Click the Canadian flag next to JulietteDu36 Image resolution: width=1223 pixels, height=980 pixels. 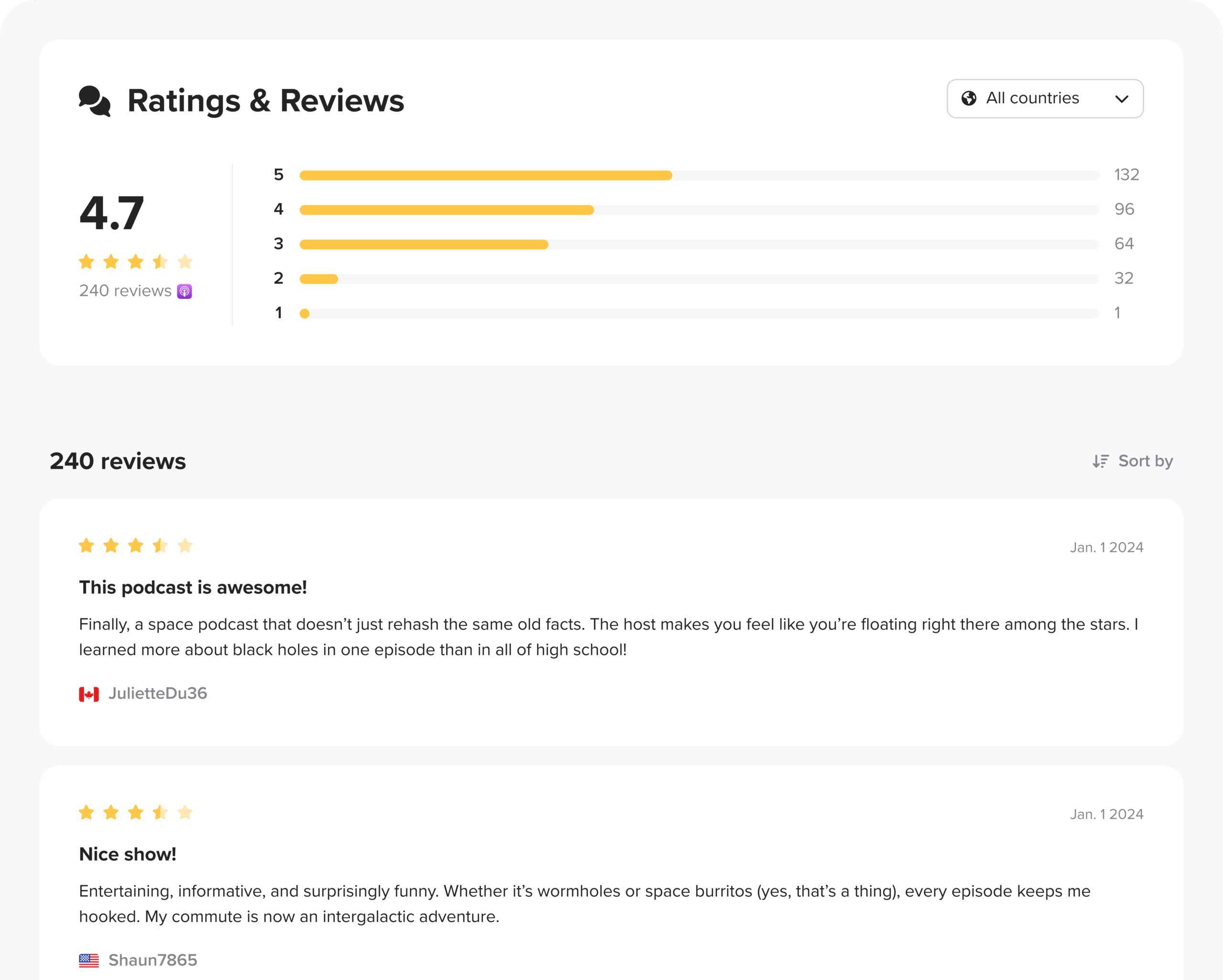[89, 694]
